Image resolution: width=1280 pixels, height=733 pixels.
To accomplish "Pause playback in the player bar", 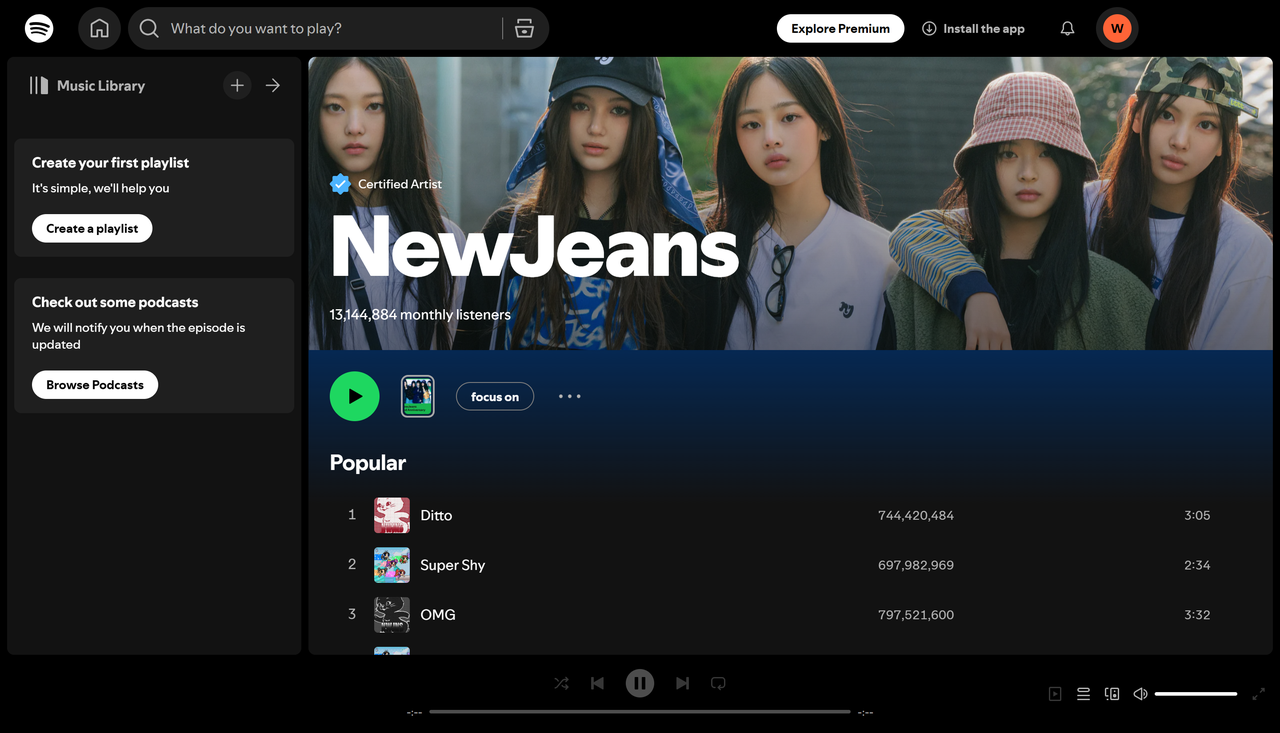I will click(640, 683).
